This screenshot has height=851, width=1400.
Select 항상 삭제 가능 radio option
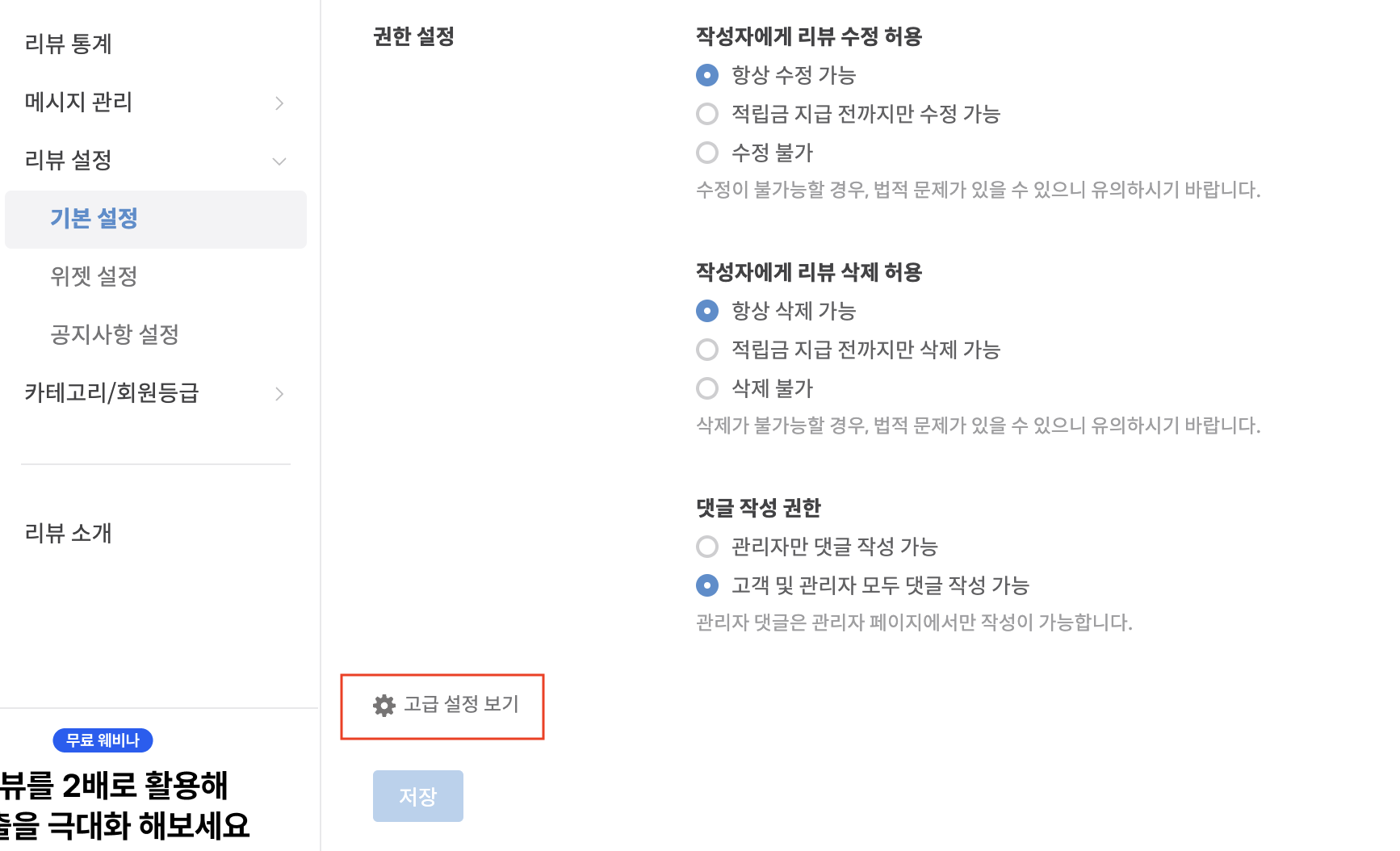[707, 311]
